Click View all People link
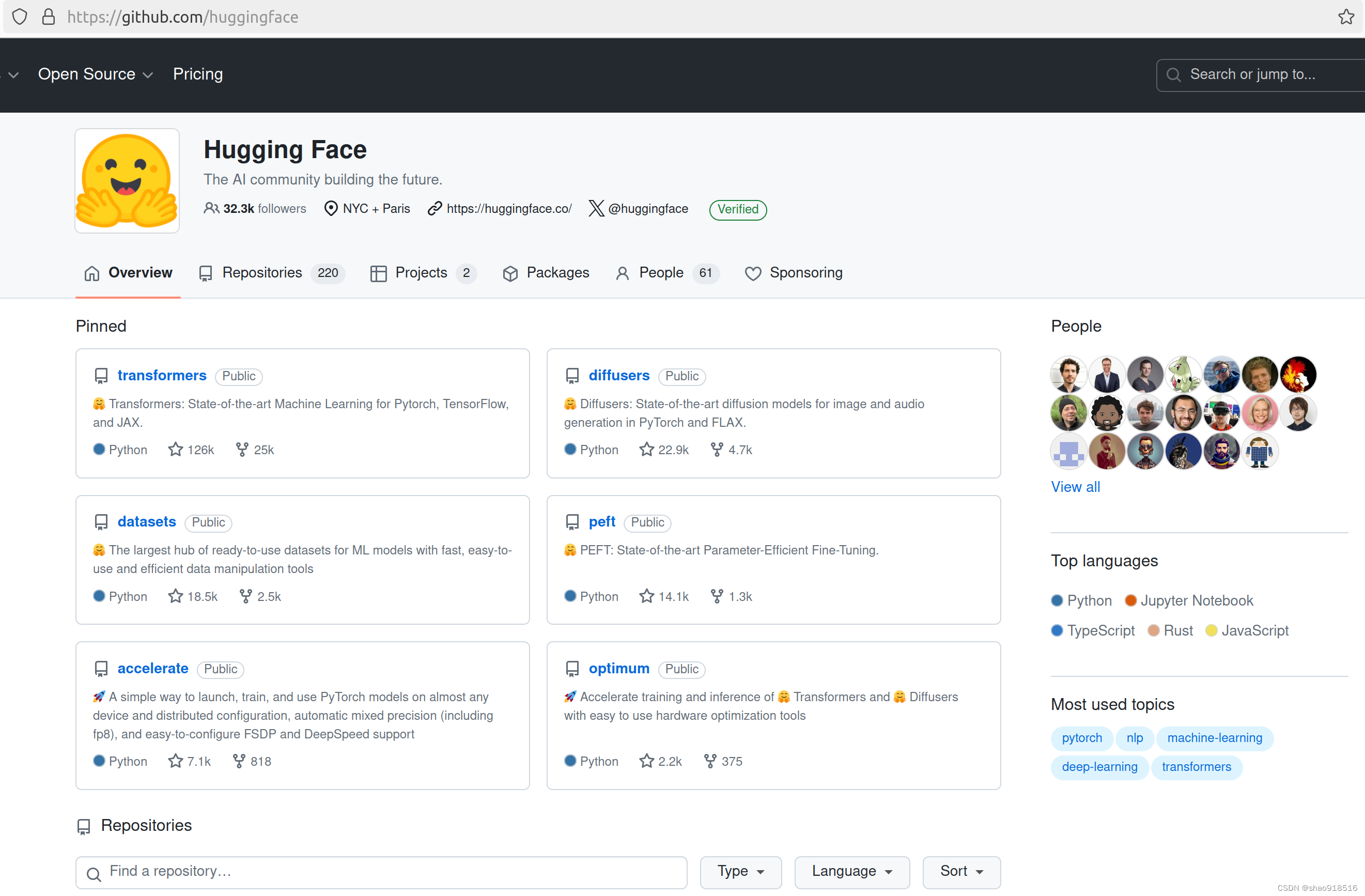 pos(1075,487)
